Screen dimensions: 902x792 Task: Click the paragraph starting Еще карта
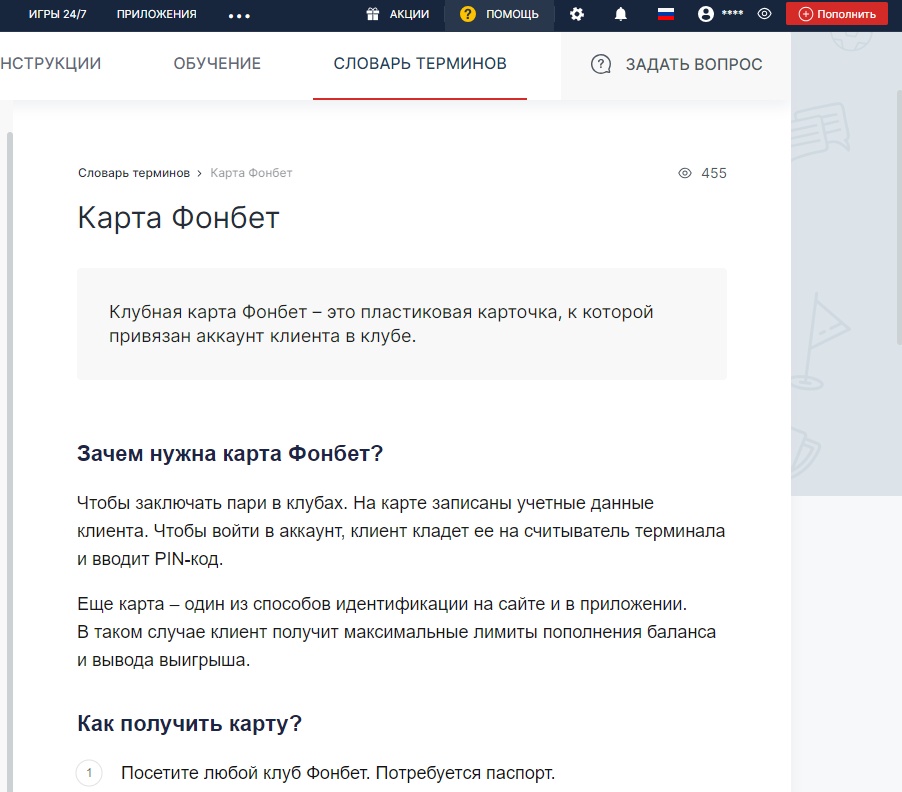[x=396, y=632]
